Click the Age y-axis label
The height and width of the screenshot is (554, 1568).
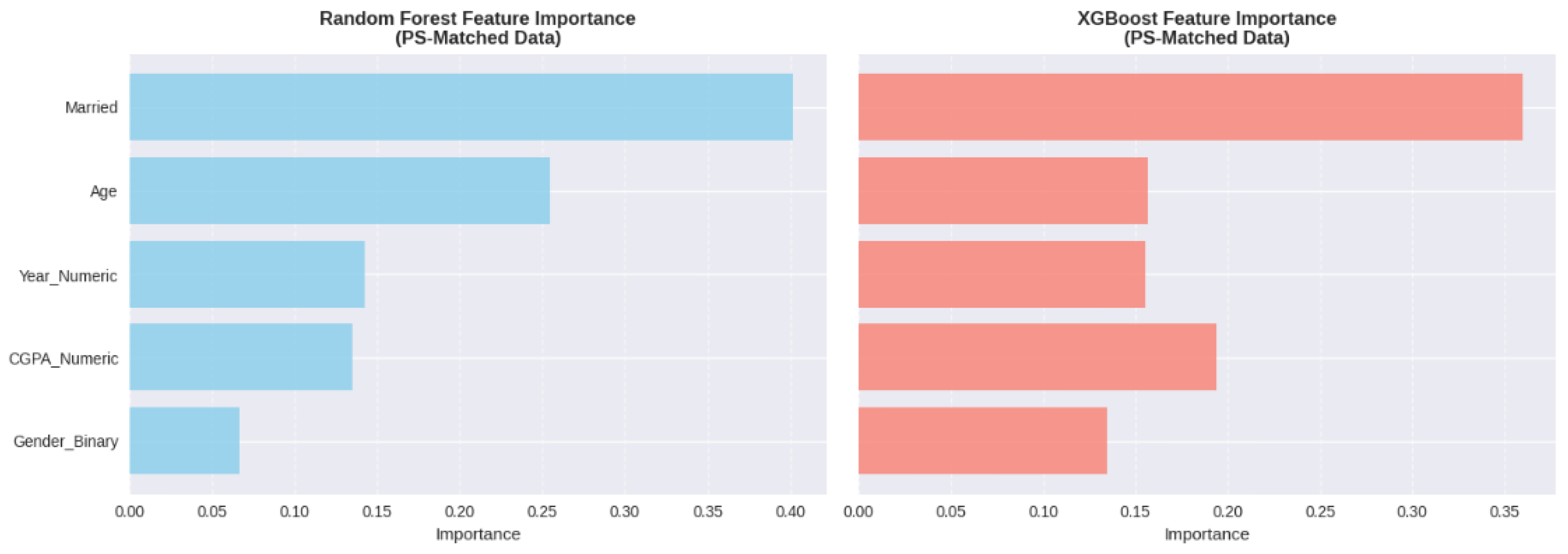pos(103,191)
